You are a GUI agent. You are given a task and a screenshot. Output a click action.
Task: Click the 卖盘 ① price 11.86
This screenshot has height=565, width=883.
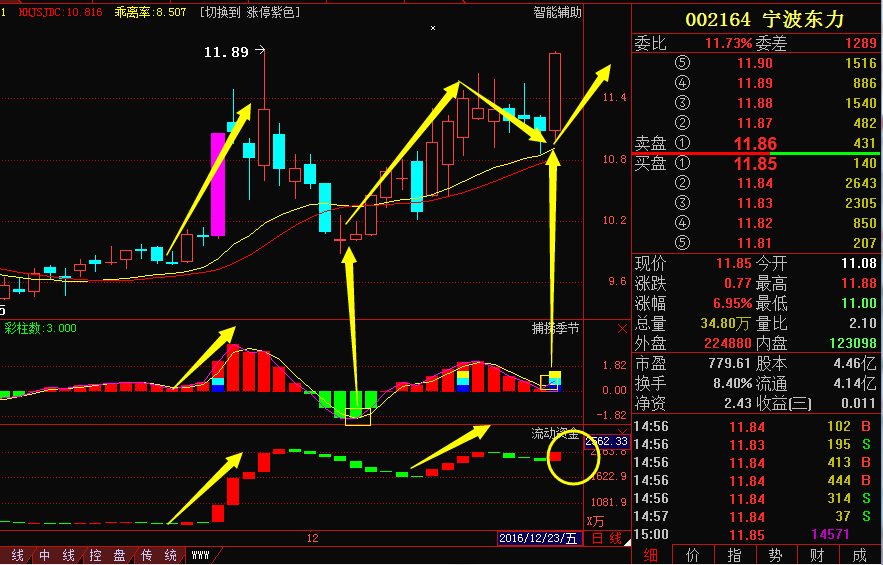tap(754, 144)
